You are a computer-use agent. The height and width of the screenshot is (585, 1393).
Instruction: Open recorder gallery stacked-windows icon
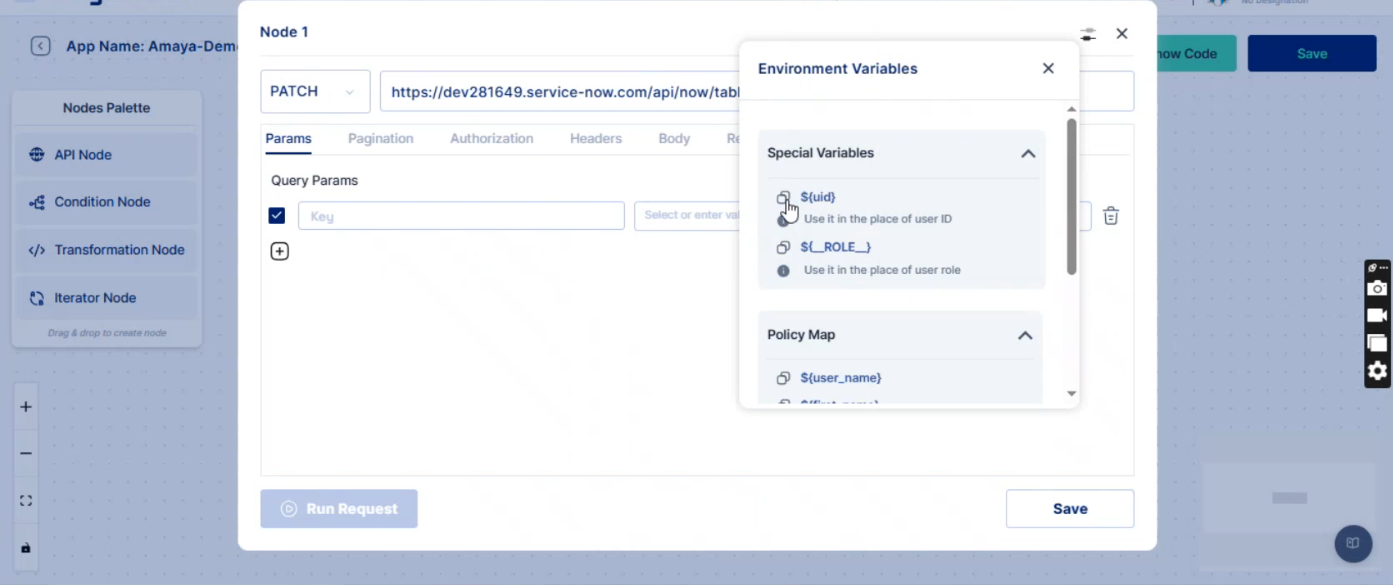coord(1378,343)
